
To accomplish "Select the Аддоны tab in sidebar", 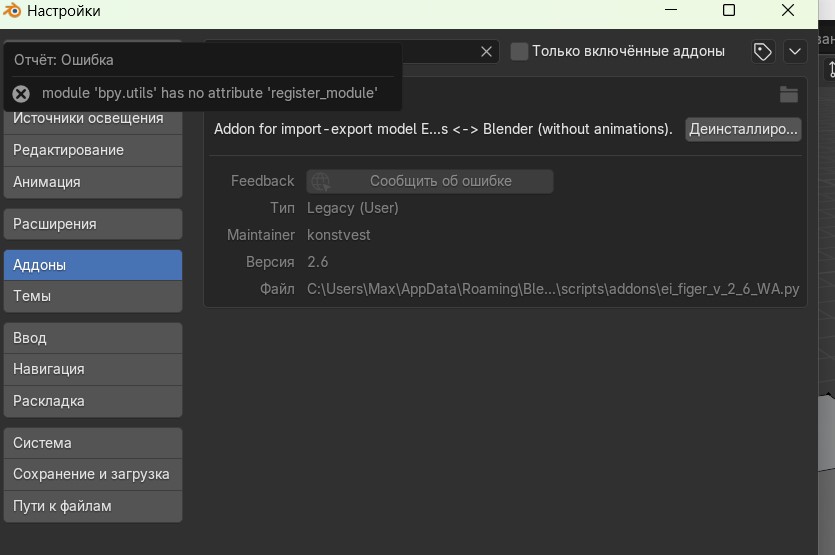I will 93,265.
